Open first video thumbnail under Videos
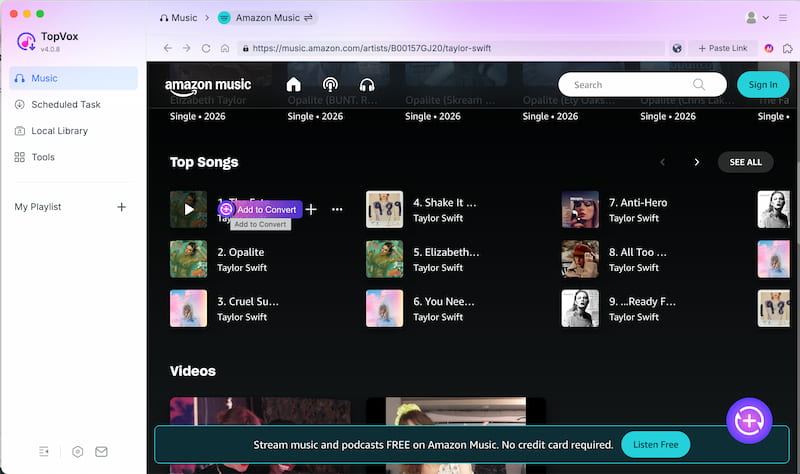Screen dimensions: 800x474 (260, 411)
